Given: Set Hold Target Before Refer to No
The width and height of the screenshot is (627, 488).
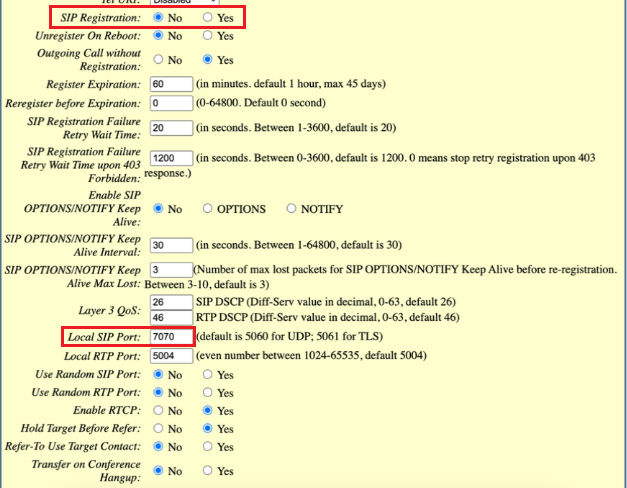Looking at the screenshot, I should [x=158, y=428].
